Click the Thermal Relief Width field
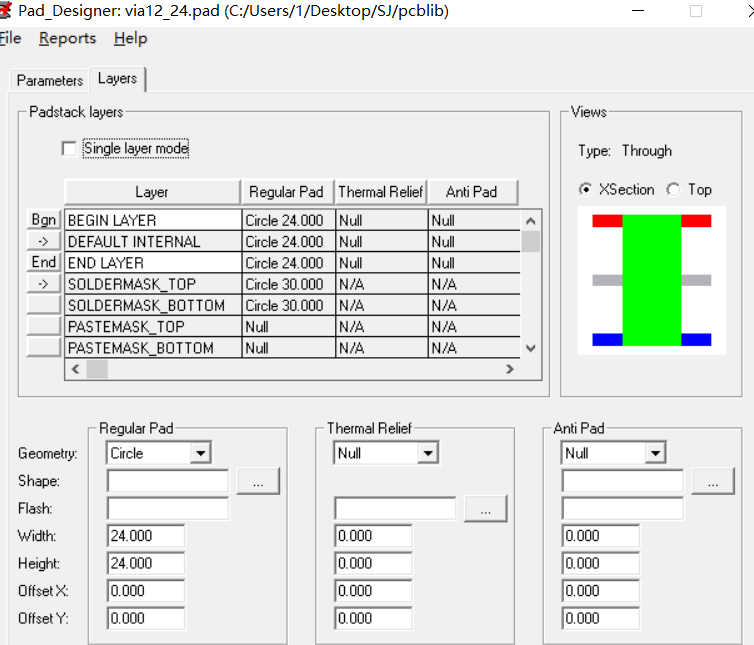The image size is (754, 645). pyautogui.click(x=373, y=536)
